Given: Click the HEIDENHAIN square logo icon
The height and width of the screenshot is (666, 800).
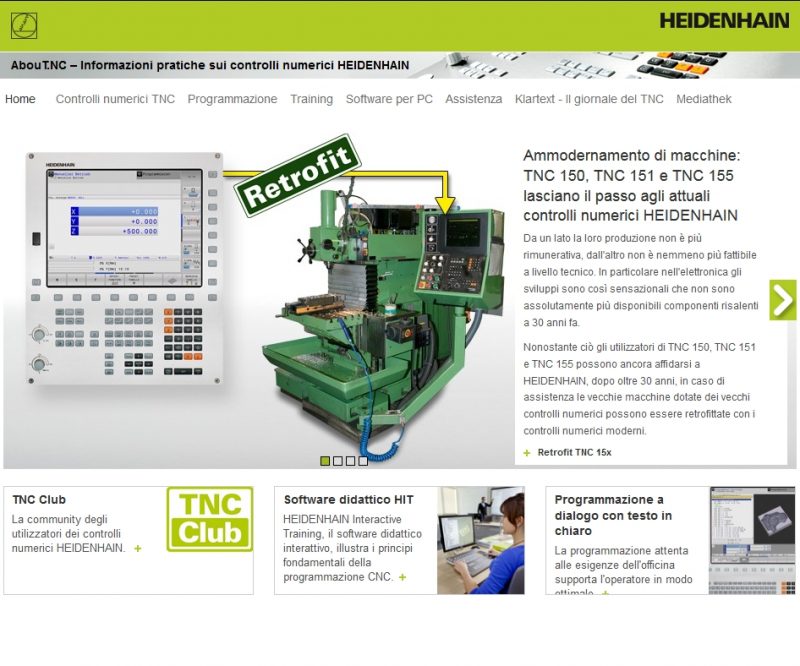Looking at the screenshot, I should point(24,25).
